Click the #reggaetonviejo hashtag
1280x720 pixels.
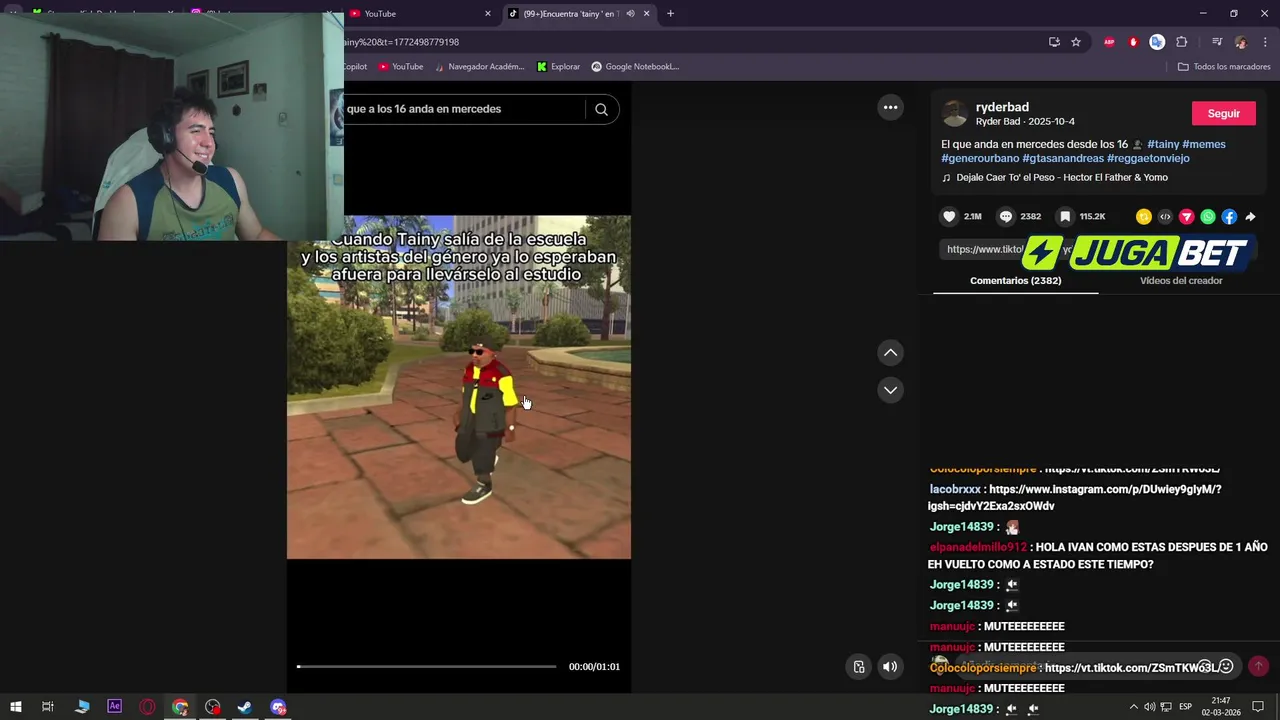point(1148,158)
